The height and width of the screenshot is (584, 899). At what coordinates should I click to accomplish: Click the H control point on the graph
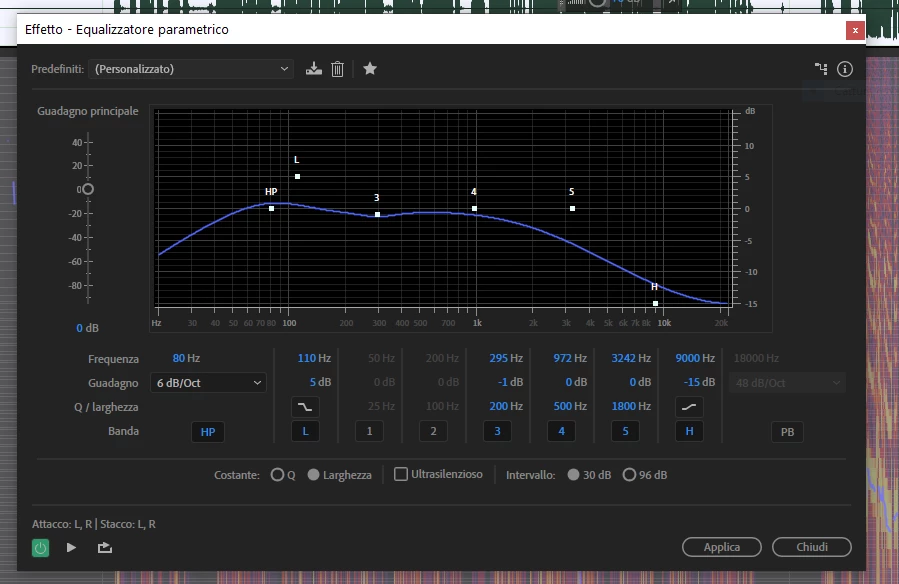pos(655,303)
